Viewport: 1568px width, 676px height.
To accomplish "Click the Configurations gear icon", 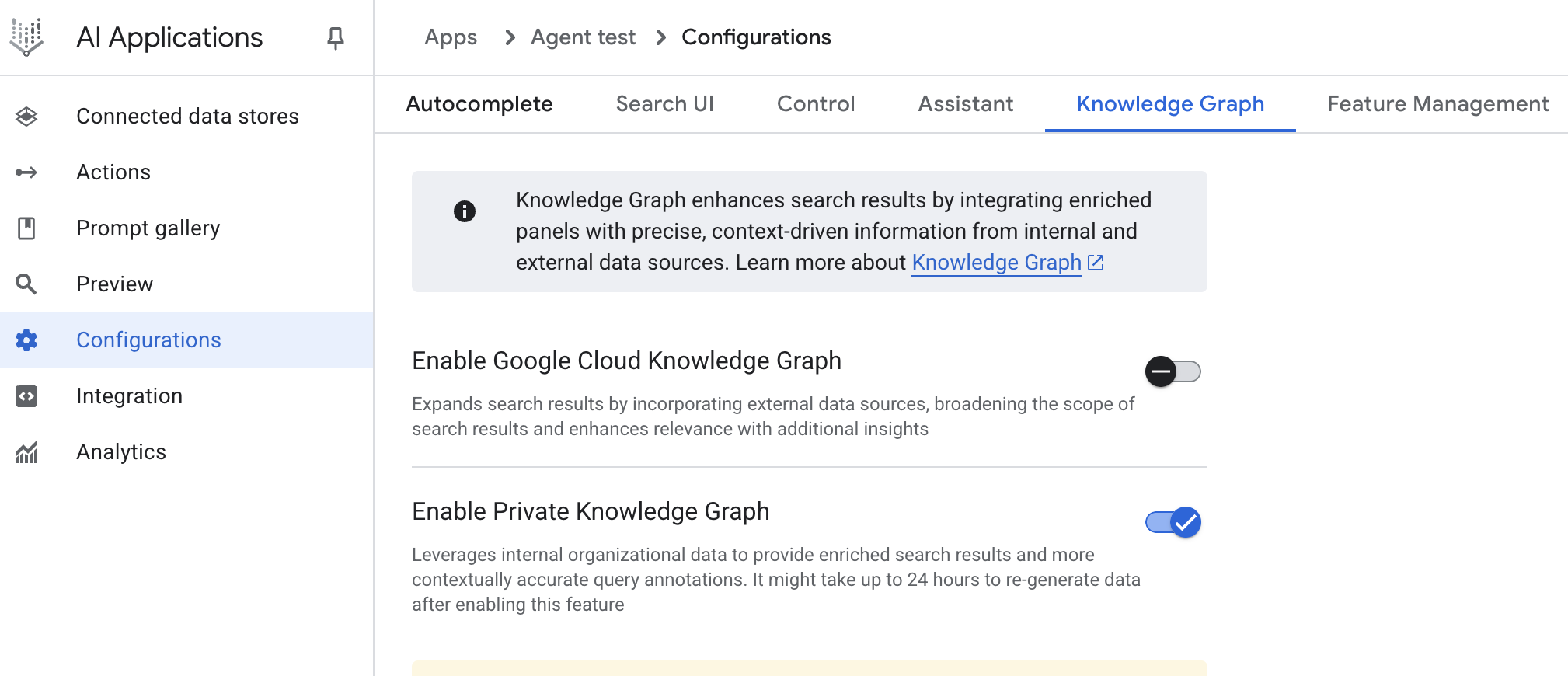I will coord(26,340).
